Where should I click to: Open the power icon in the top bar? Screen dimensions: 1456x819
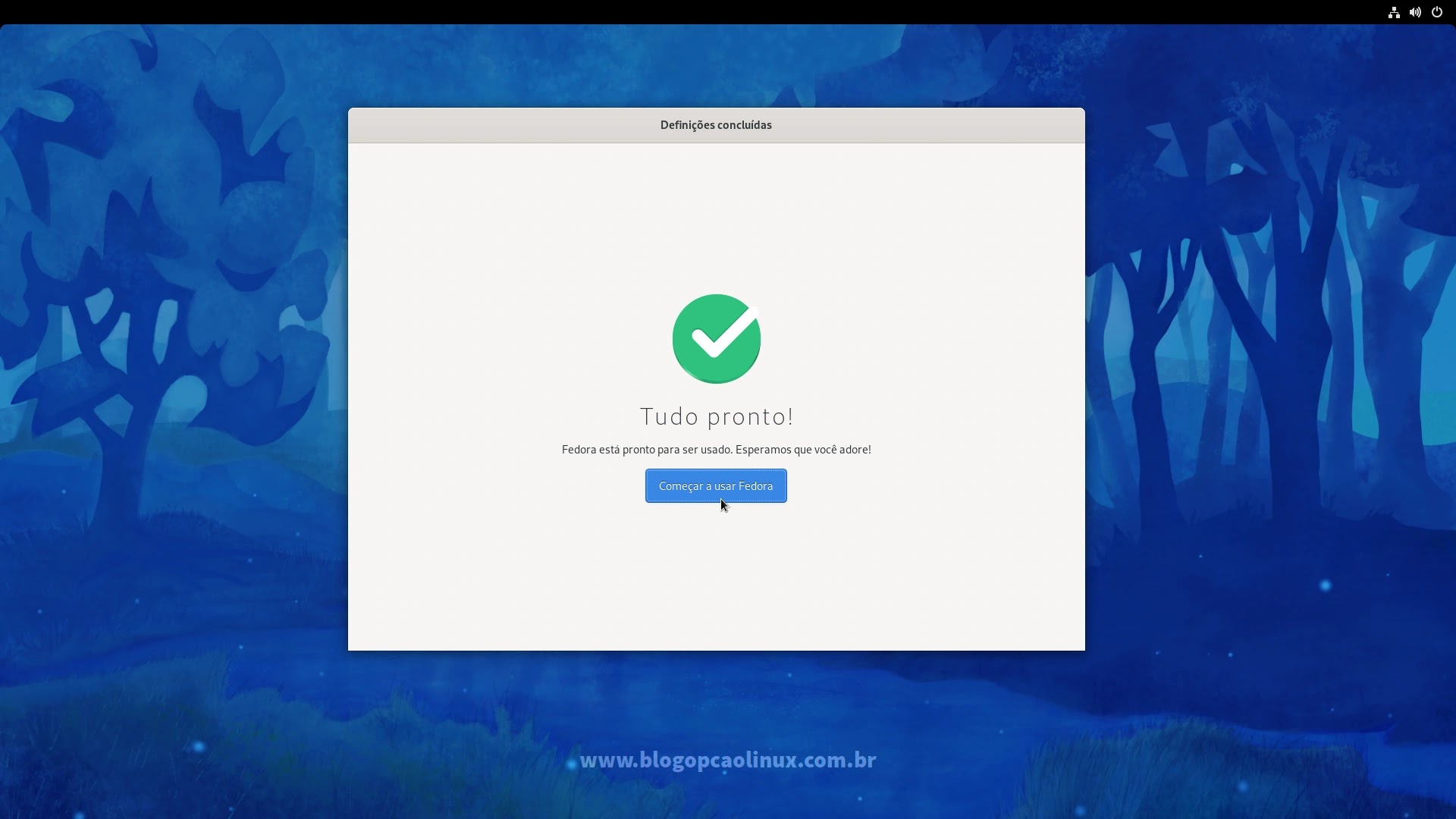pyautogui.click(x=1437, y=12)
